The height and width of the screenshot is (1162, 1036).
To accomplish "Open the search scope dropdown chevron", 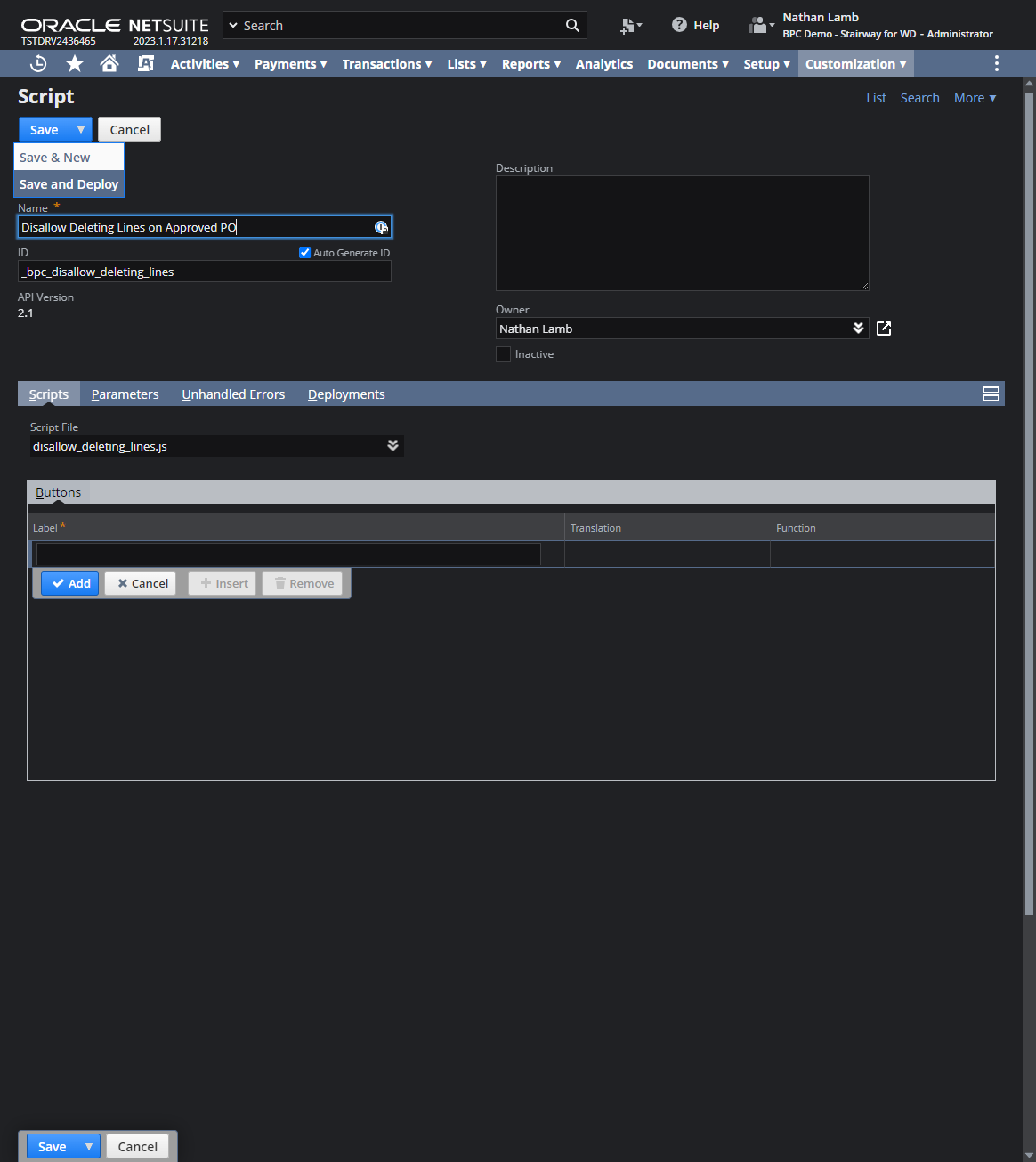I will coord(234,26).
